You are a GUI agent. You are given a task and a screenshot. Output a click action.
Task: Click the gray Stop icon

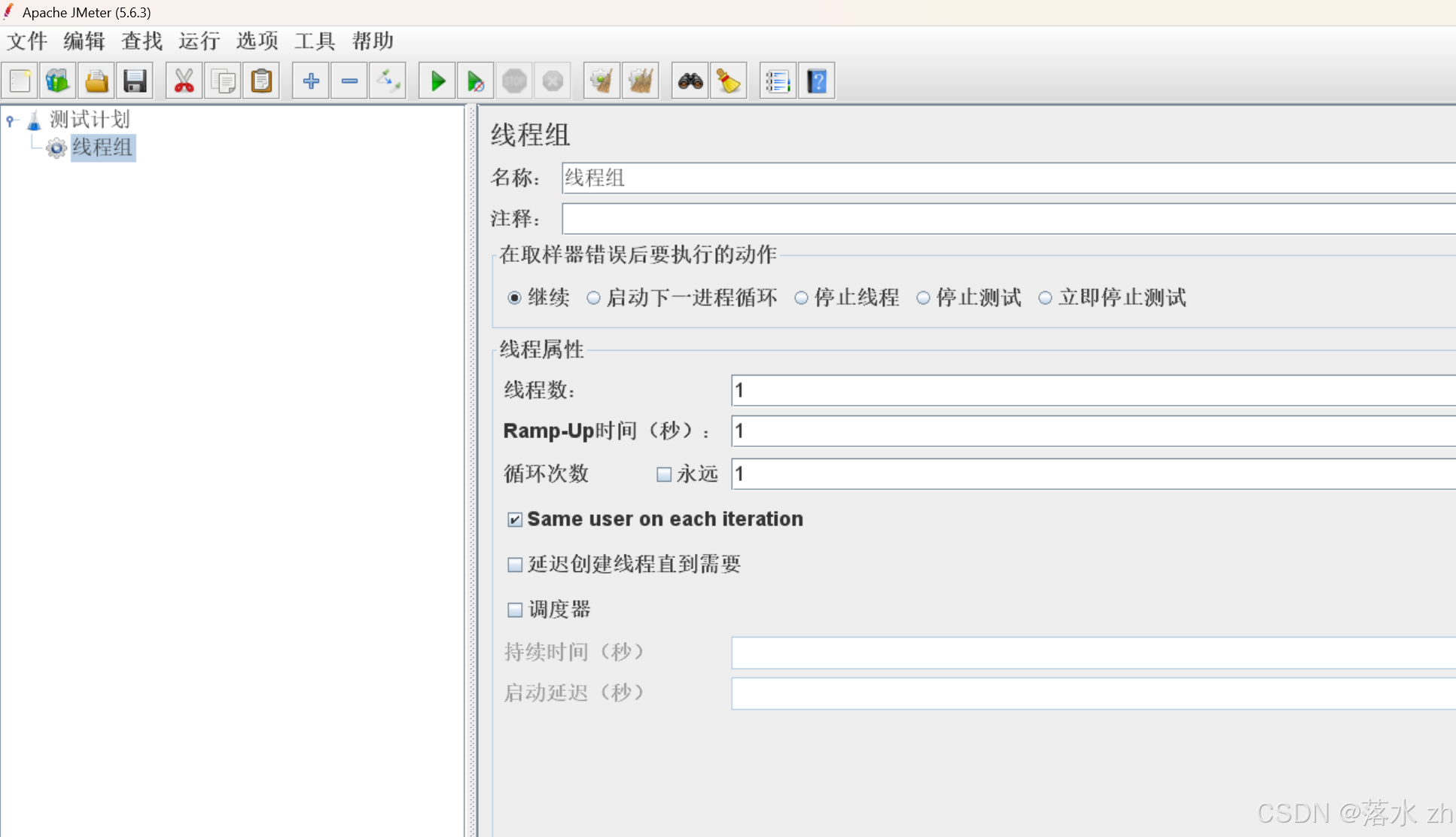[x=514, y=81]
